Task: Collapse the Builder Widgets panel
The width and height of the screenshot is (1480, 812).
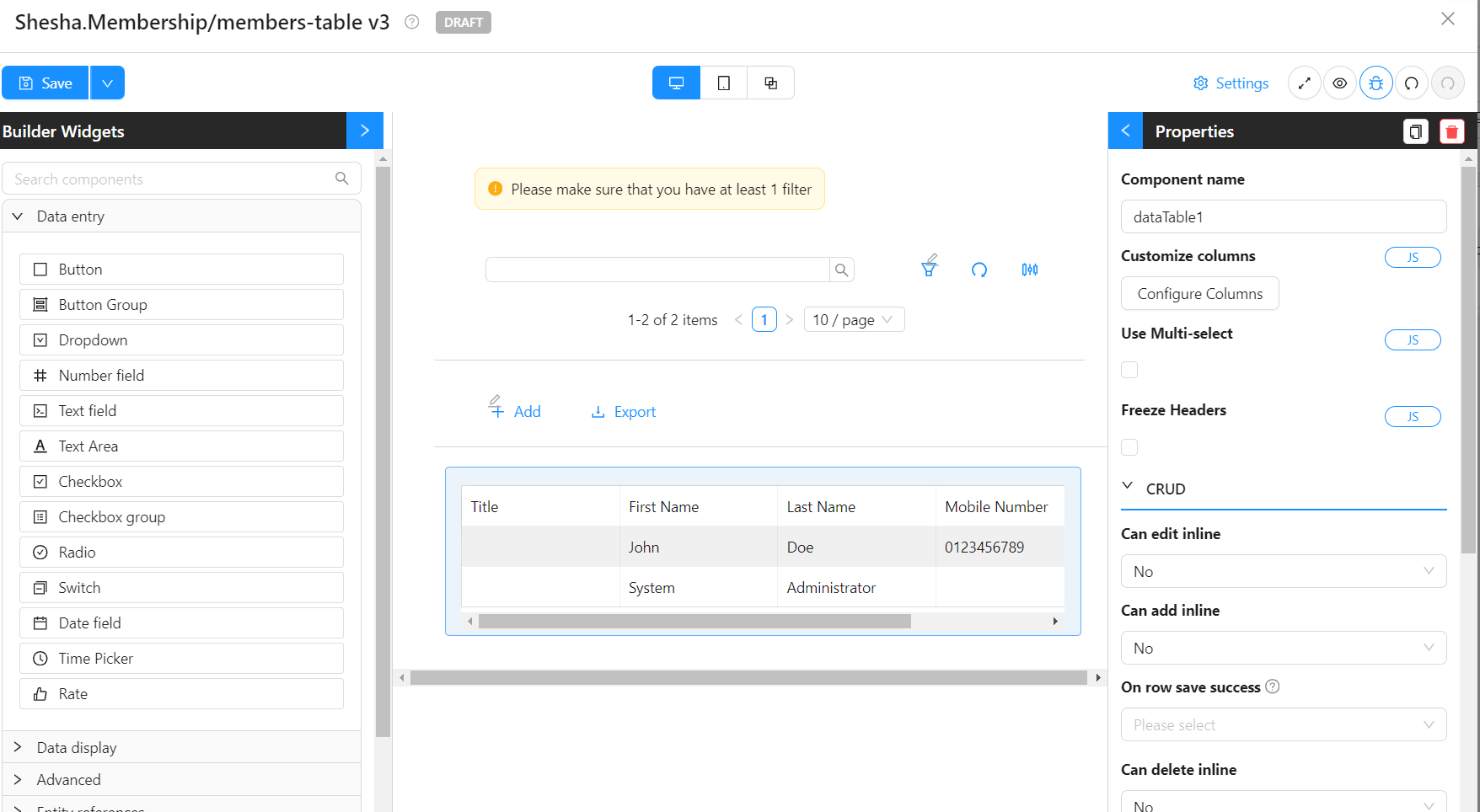Action: click(x=364, y=131)
